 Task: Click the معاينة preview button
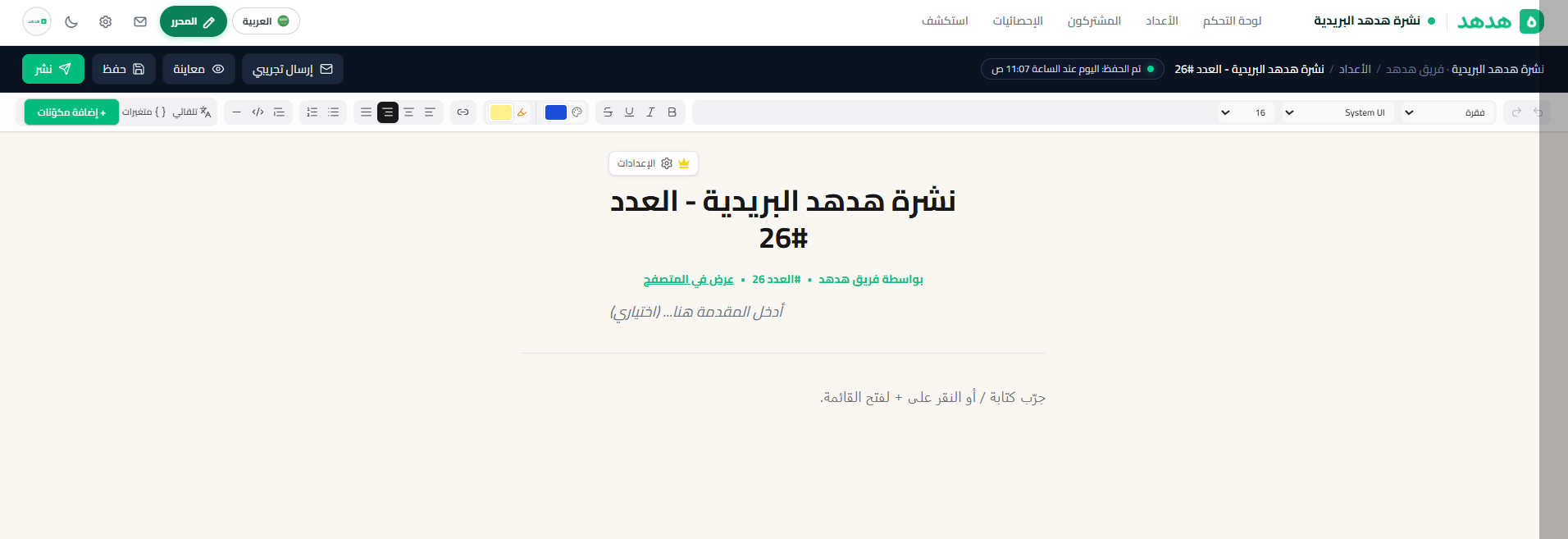tap(198, 69)
